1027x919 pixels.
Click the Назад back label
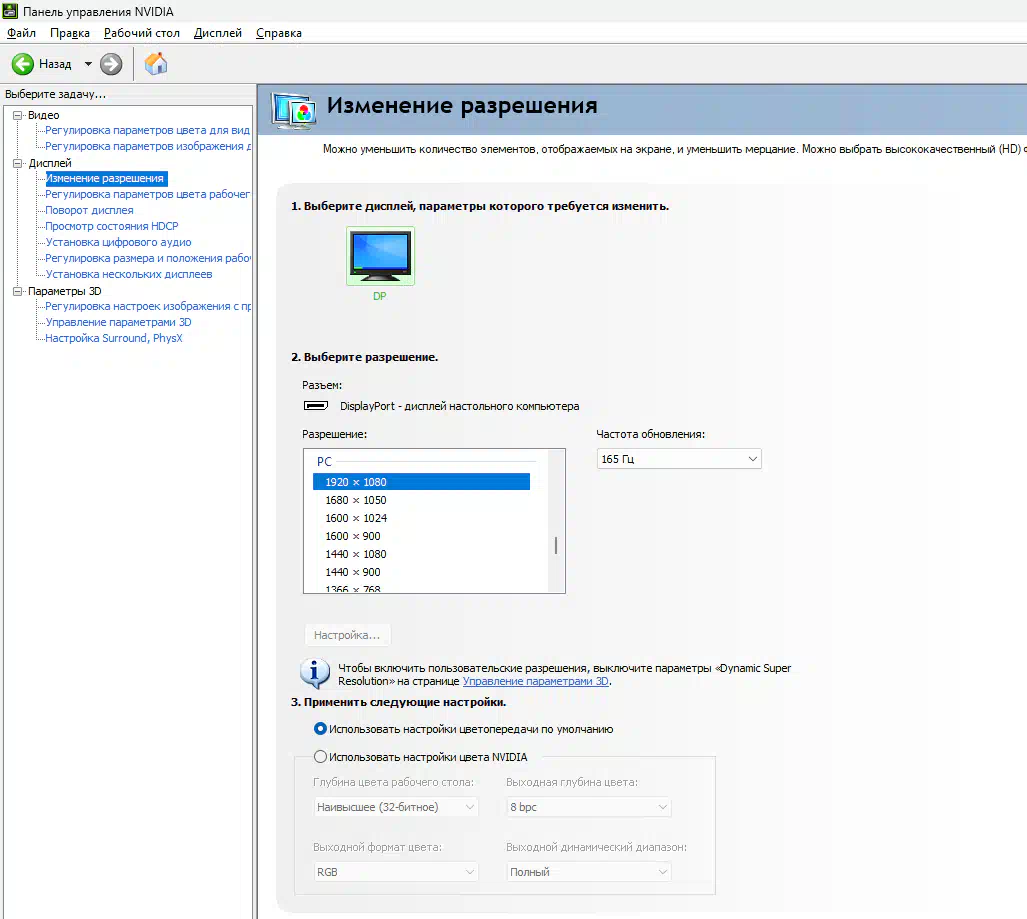pyautogui.click(x=55, y=64)
